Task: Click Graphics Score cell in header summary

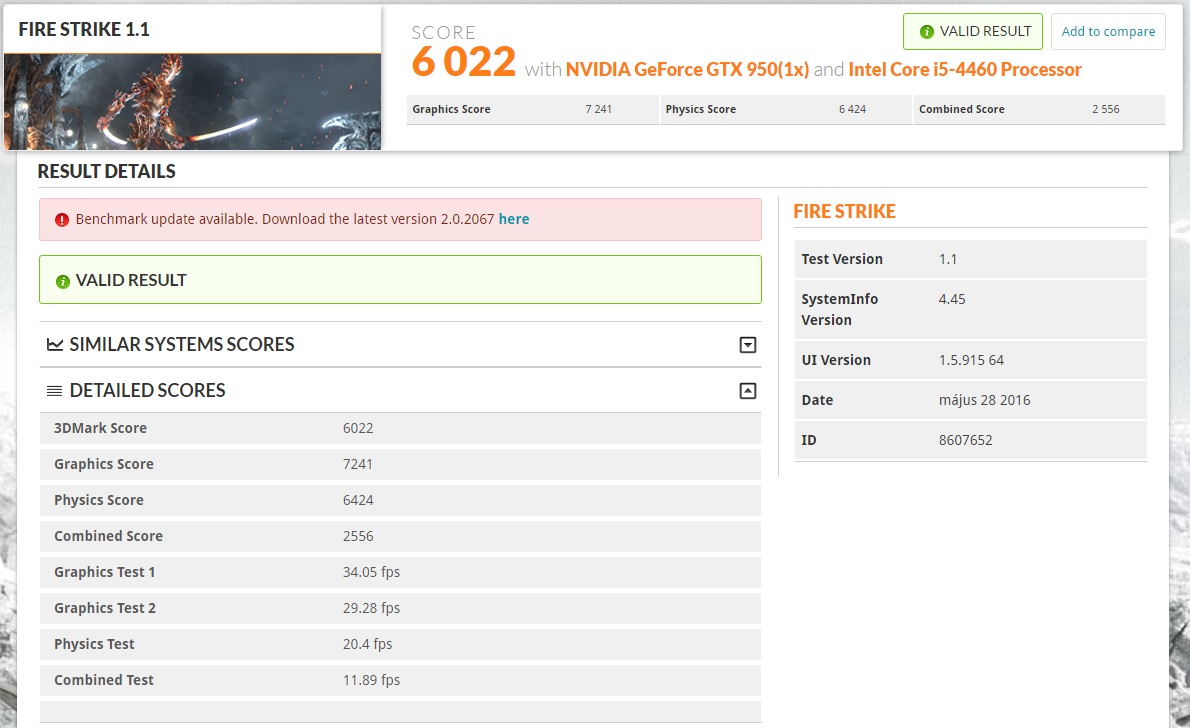Action: (532, 109)
